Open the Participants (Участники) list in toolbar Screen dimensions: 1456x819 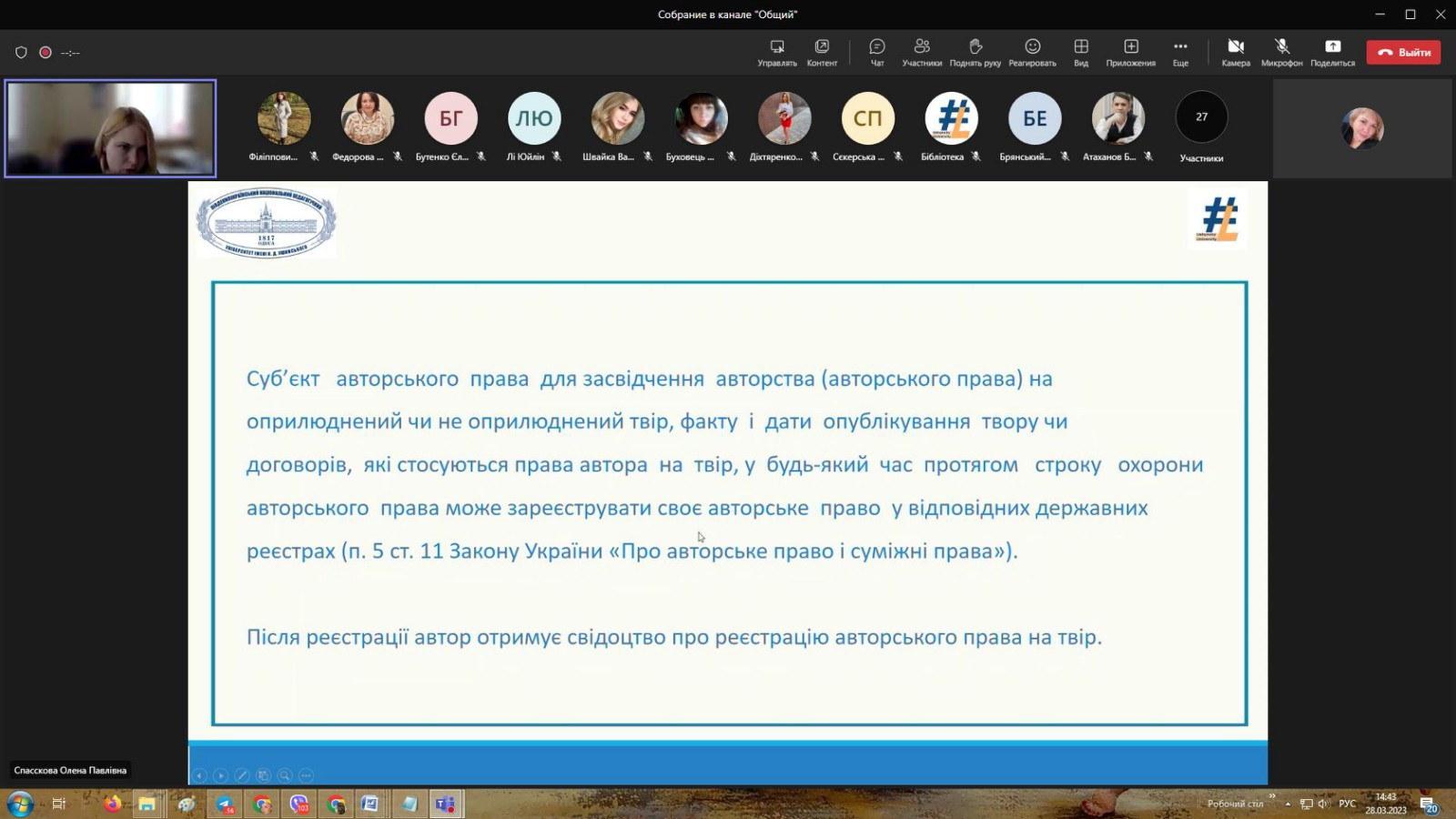coord(921,52)
